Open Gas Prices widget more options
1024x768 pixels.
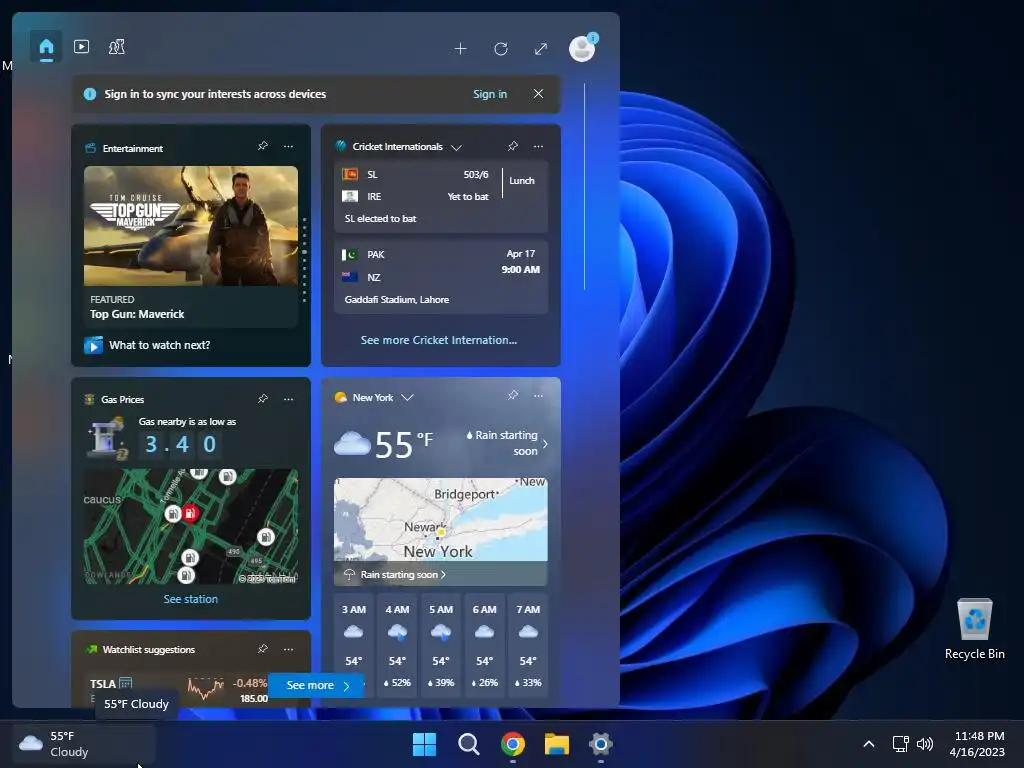coord(289,399)
